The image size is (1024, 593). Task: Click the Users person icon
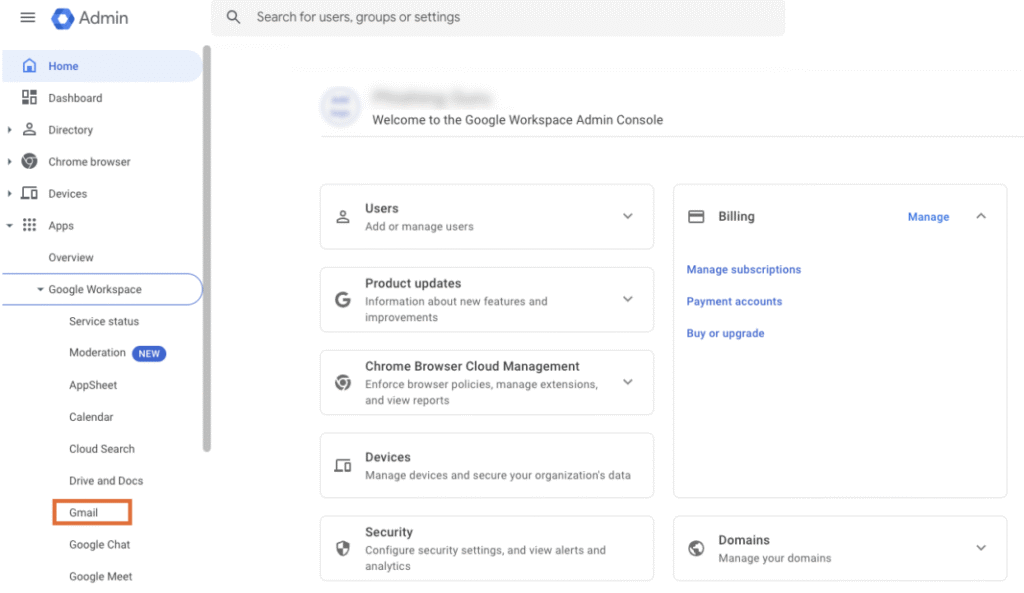coord(343,217)
